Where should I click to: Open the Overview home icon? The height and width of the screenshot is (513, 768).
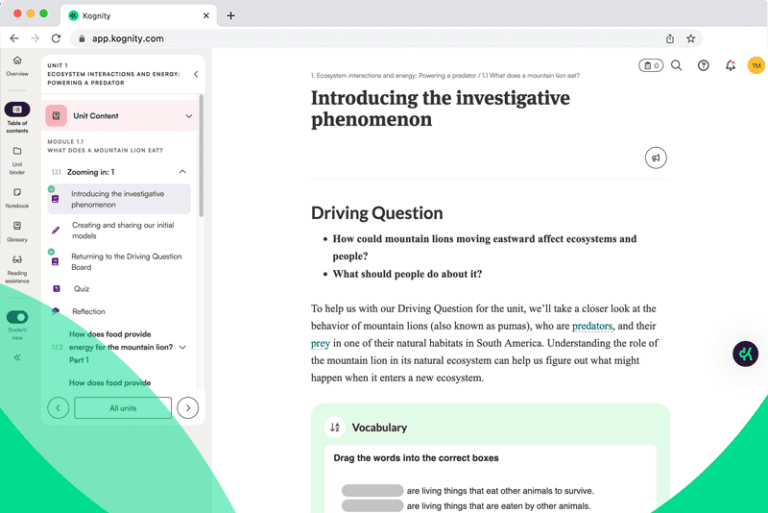pyautogui.click(x=17, y=61)
